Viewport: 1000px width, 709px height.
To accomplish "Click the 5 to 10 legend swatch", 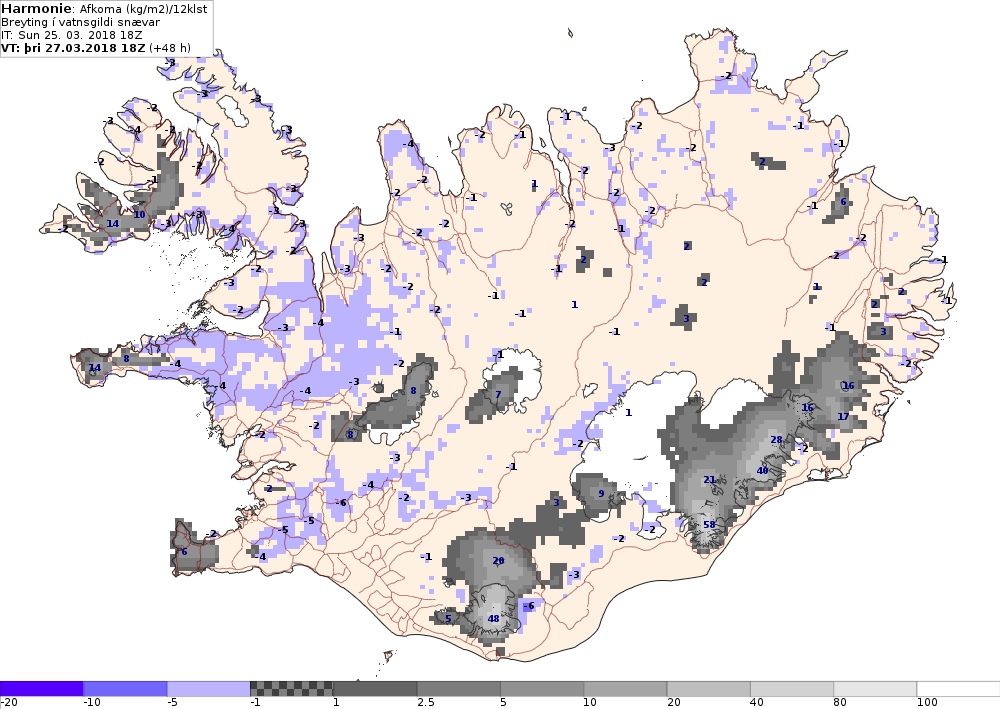I will pyautogui.click(x=542, y=689).
